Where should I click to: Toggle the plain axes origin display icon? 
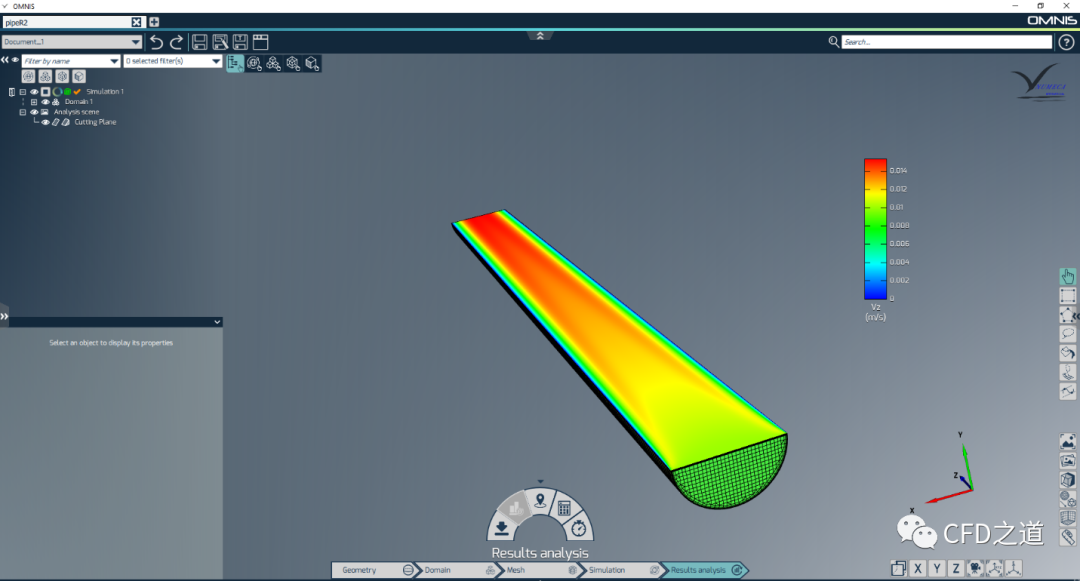[1013, 568]
